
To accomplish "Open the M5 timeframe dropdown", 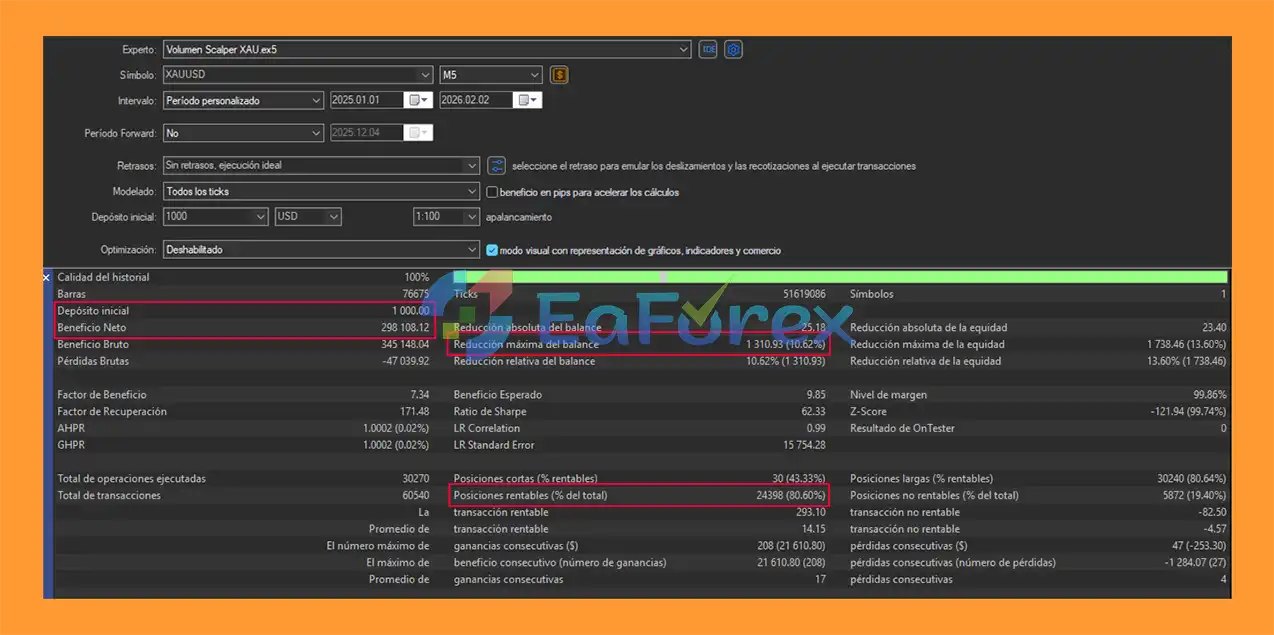I will click(x=535, y=75).
